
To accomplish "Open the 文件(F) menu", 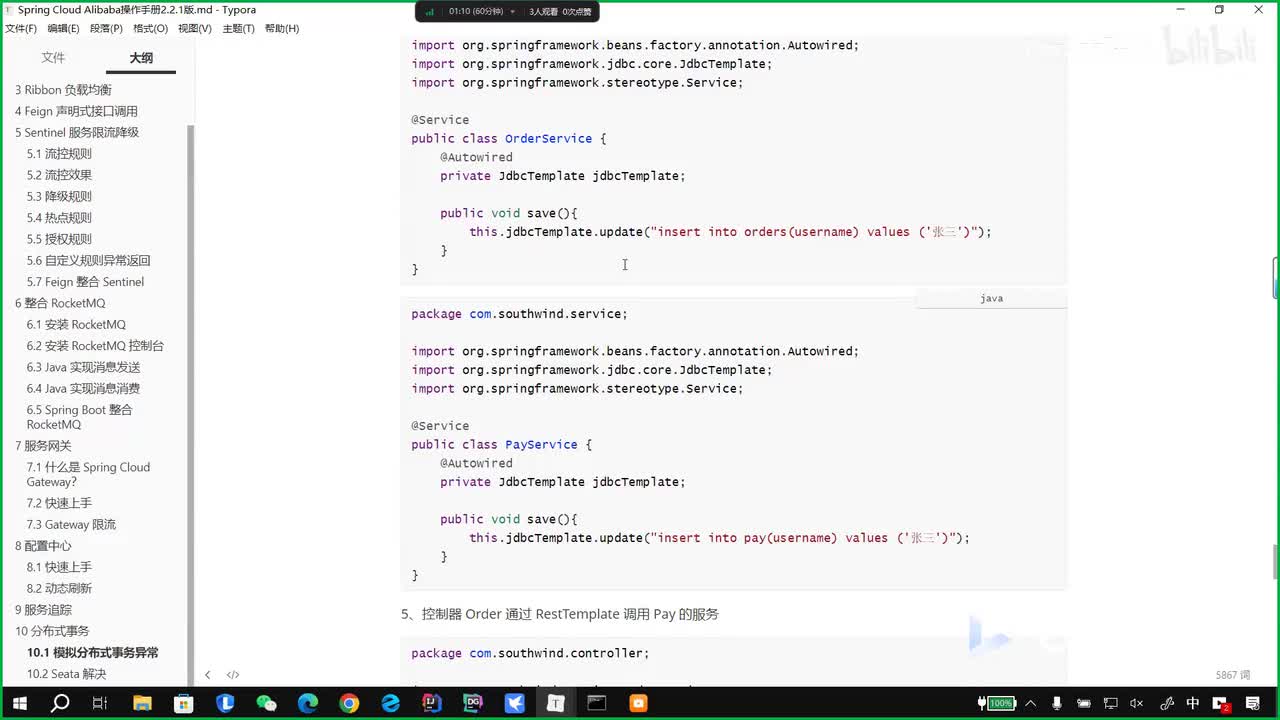I will click(21, 29).
